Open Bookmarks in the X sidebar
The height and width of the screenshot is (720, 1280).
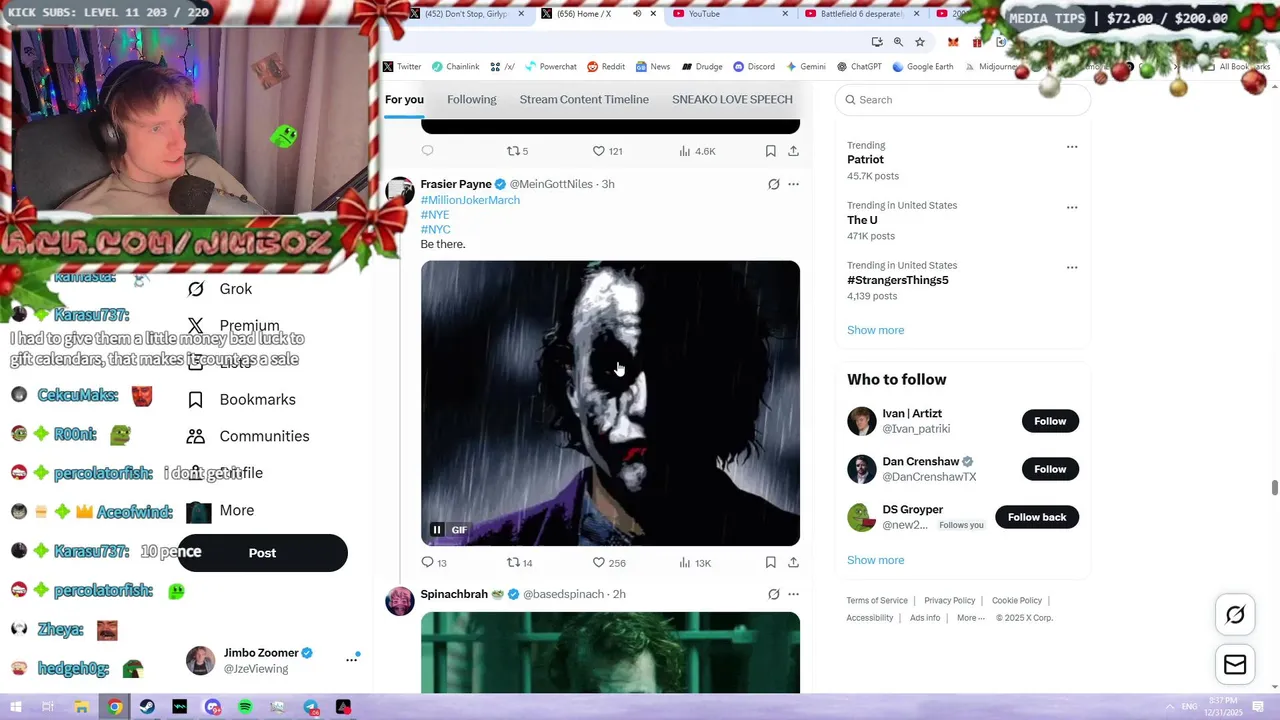tap(242, 400)
